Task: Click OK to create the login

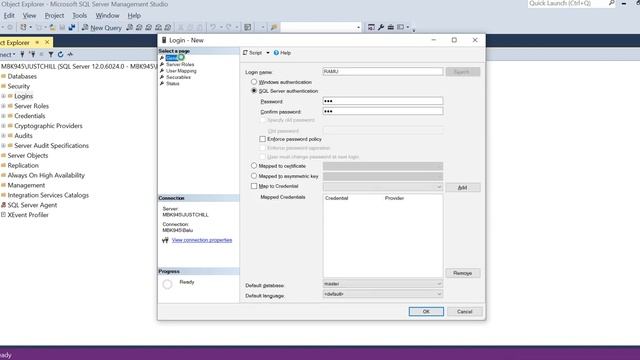Action: (426, 311)
